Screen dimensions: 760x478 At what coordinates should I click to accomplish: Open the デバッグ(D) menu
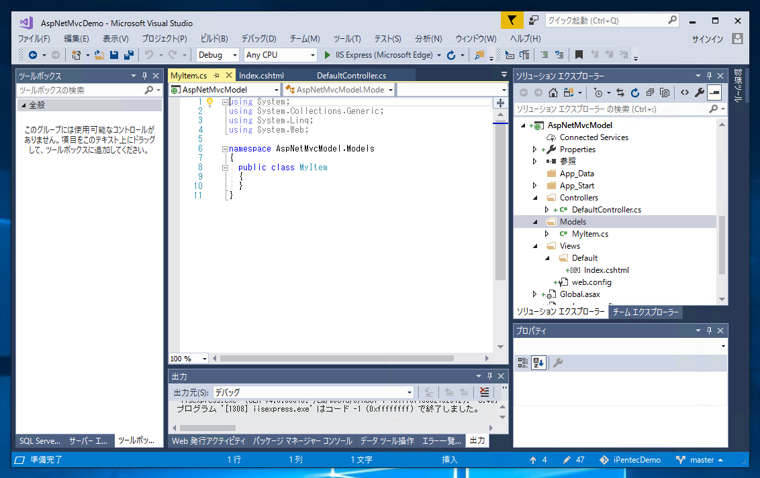259,39
